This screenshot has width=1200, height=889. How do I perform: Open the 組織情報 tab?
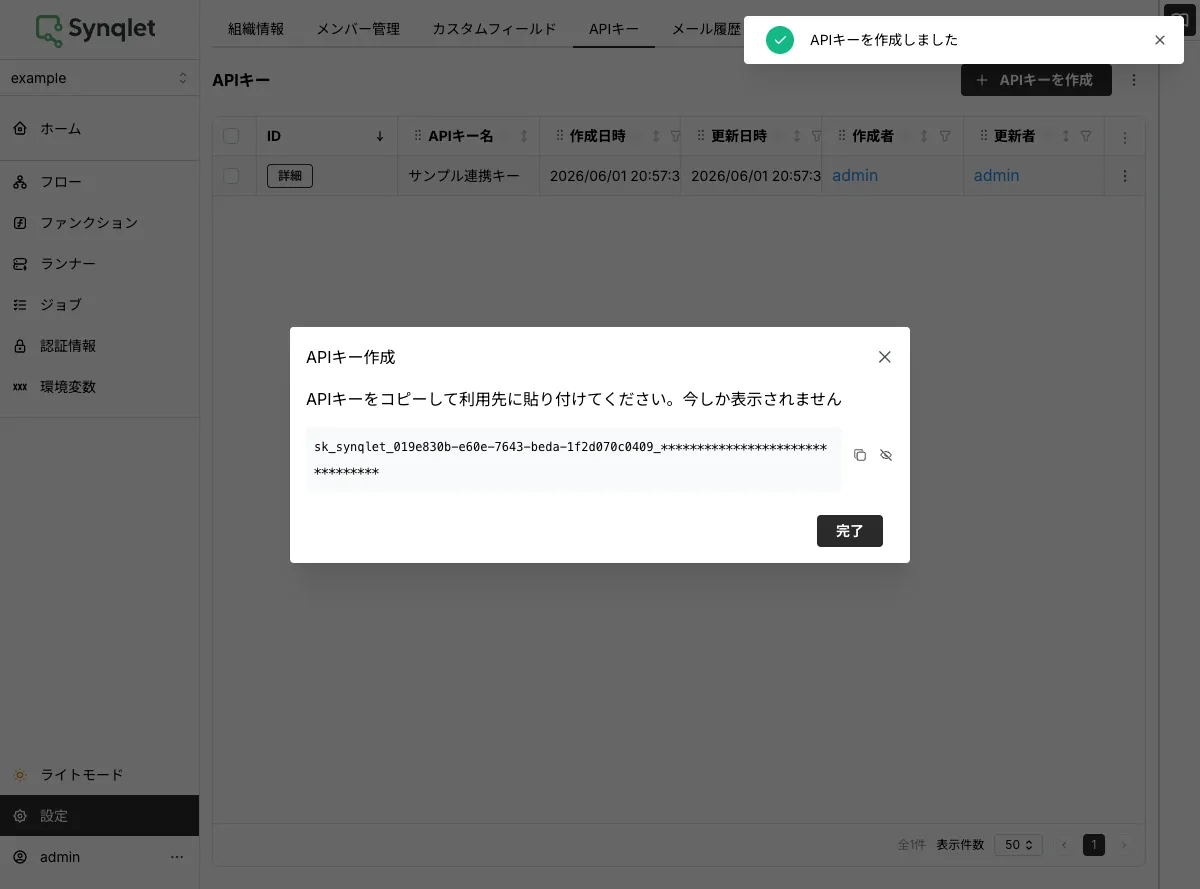[256, 29]
